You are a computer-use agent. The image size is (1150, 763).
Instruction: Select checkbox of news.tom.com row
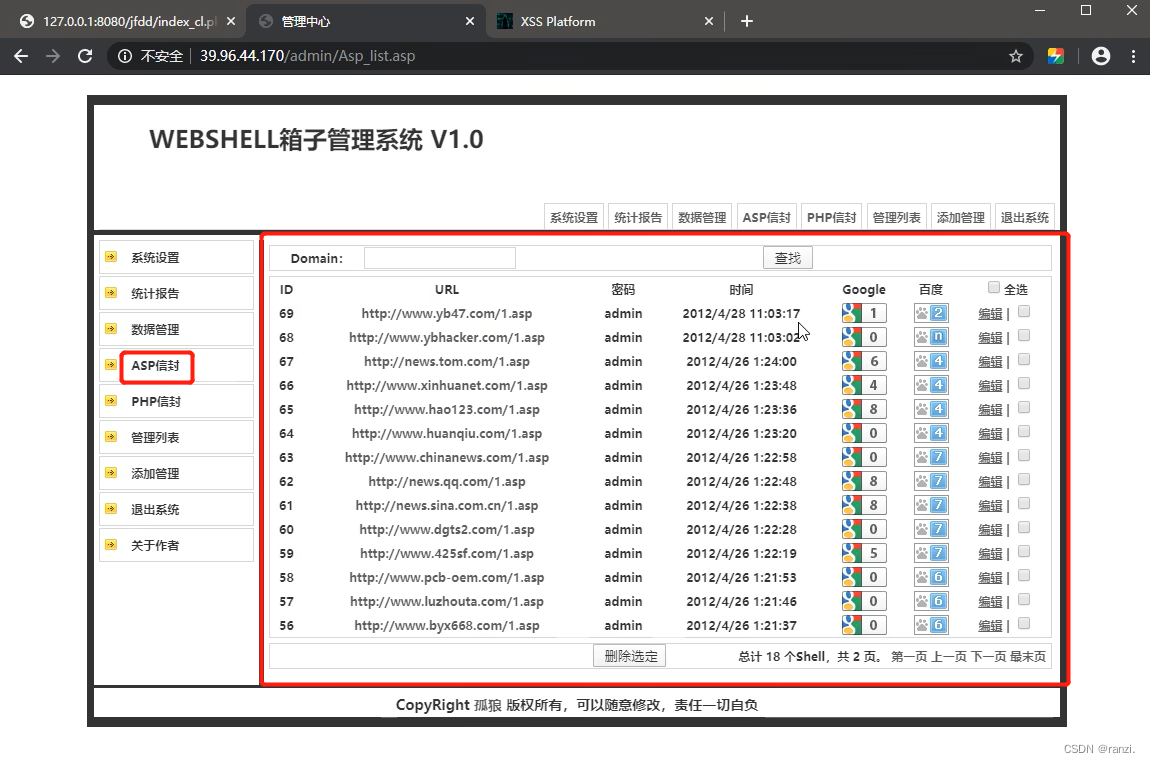pos(1024,359)
